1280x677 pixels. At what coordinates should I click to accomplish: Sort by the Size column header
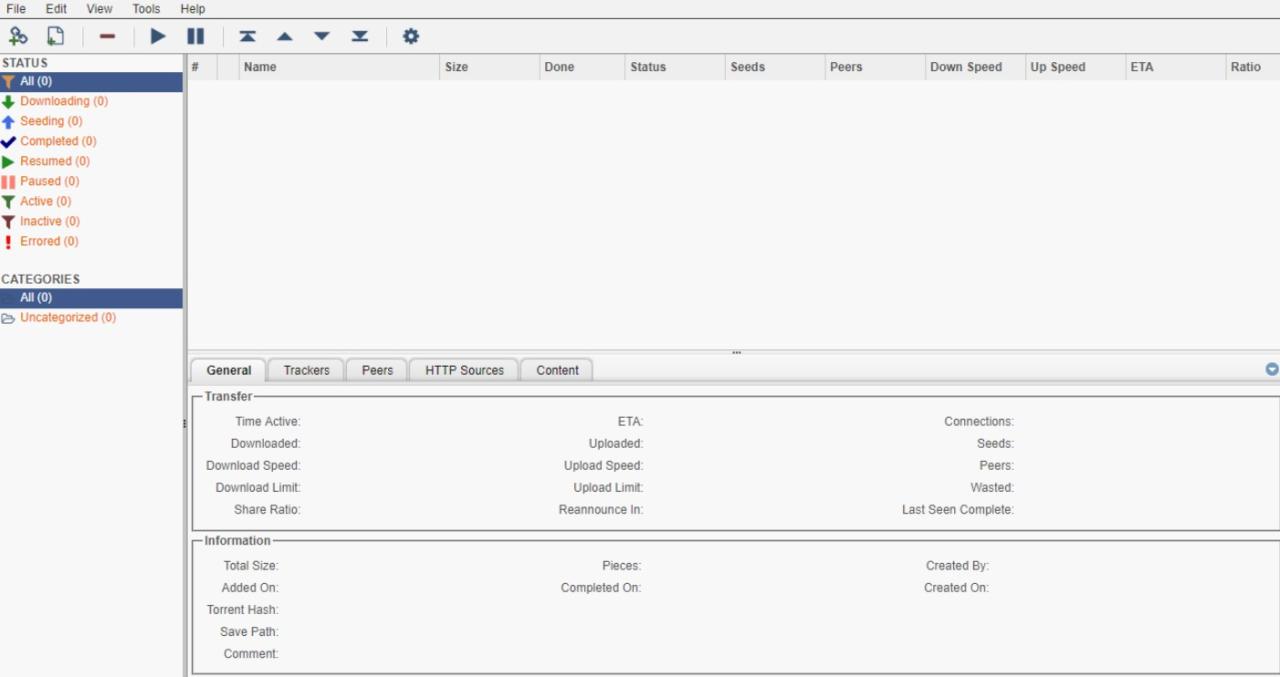489,67
